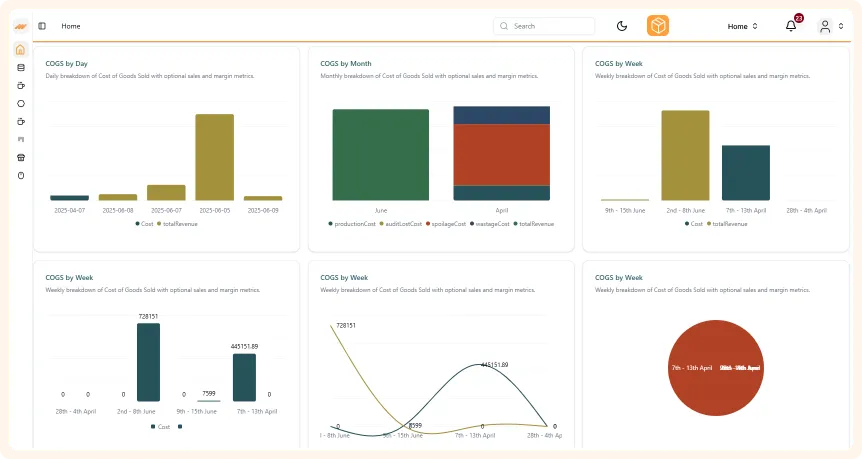Screen dimensions: 862x459
Task: Toggle the totalRevenue series in the COGS by Day legend
Action: (177, 224)
